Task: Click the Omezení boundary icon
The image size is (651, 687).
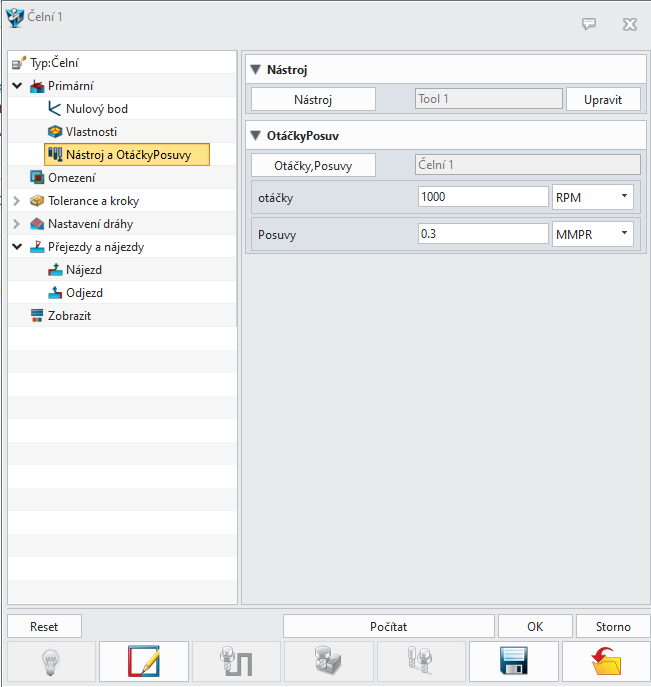Action: coord(37,177)
